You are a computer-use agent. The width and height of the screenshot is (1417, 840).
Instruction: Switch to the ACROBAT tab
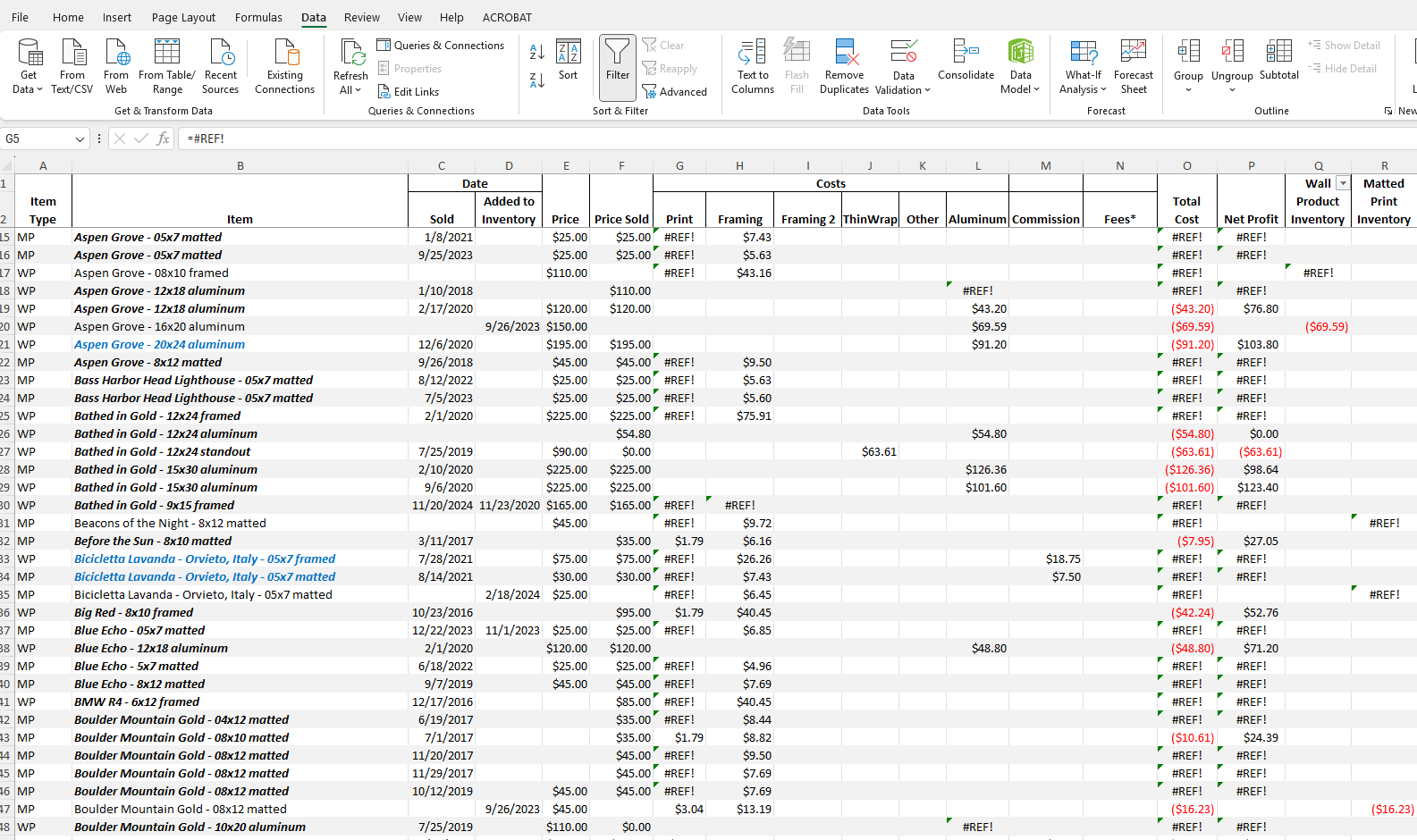pyautogui.click(x=507, y=17)
